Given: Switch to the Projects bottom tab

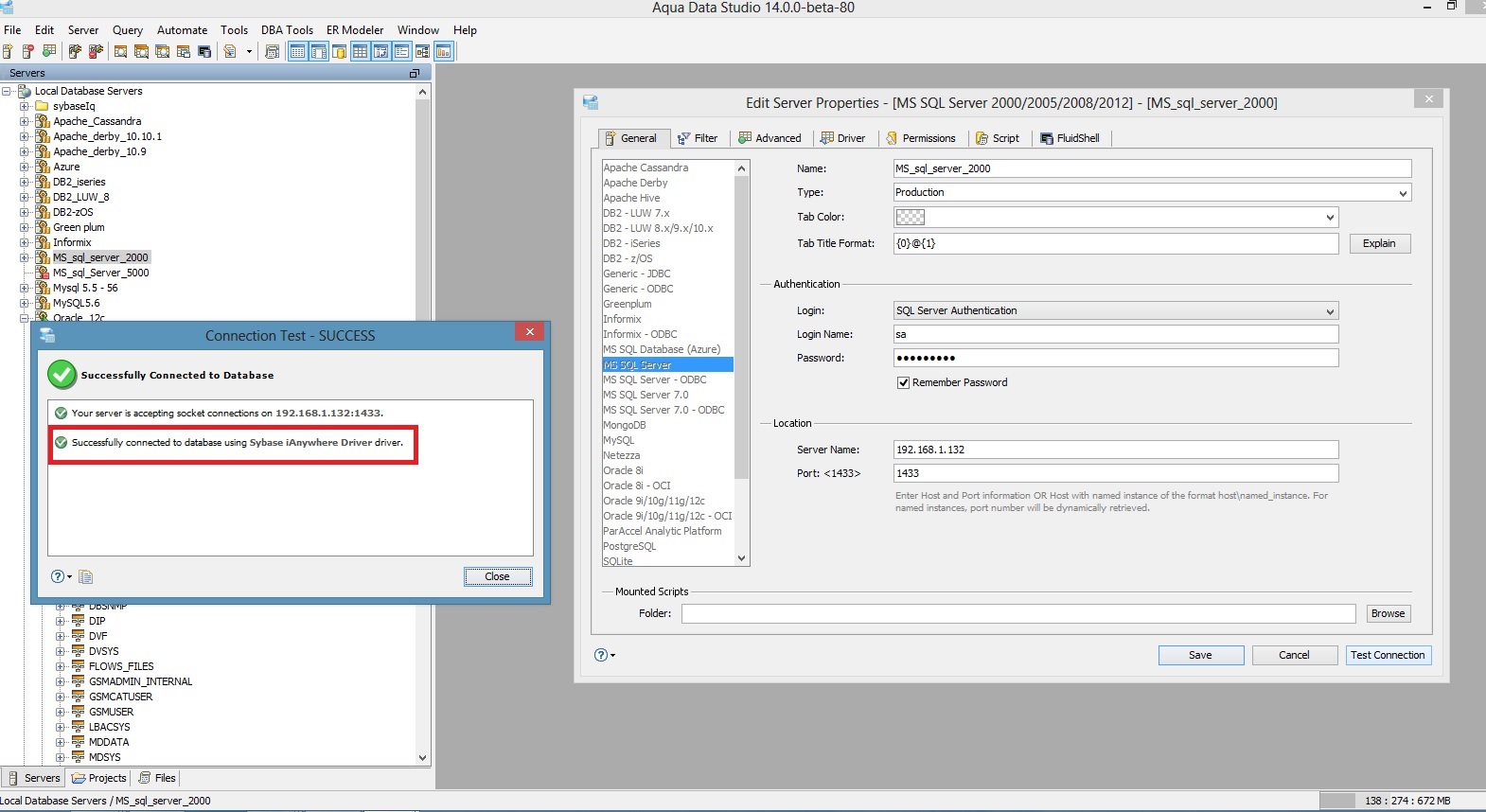Looking at the screenshot, I should [x=98, y=778].
